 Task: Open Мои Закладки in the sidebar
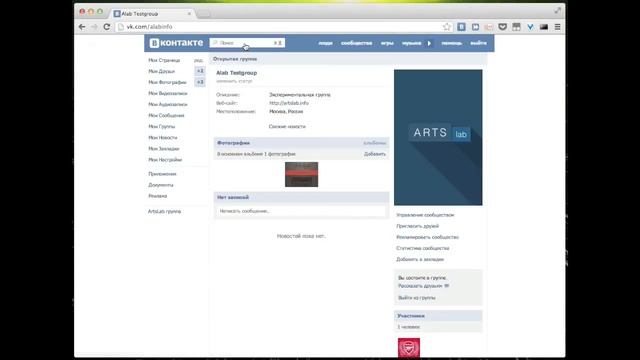click(164, 149)
